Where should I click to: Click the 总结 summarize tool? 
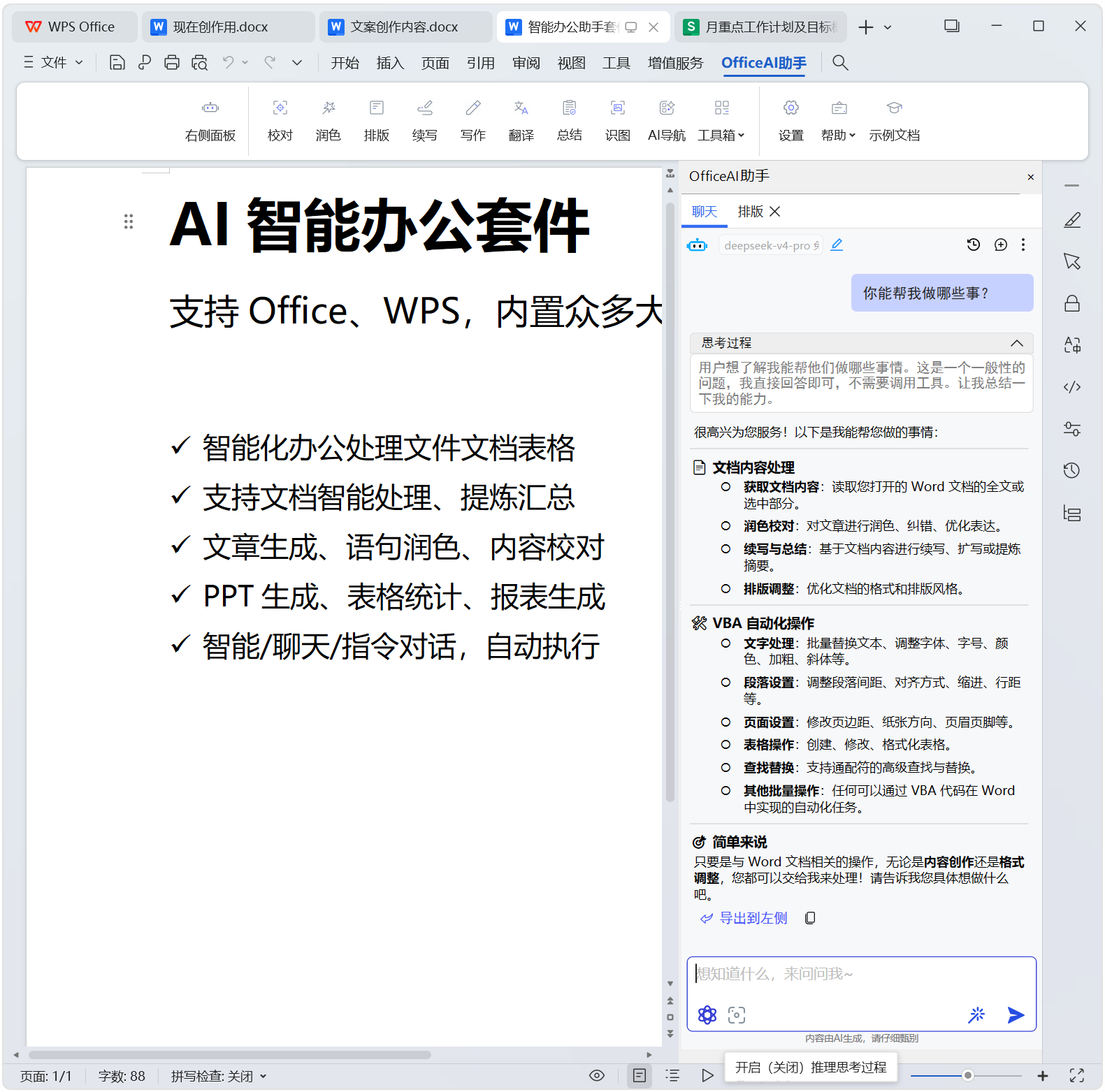tap(570, 120)
